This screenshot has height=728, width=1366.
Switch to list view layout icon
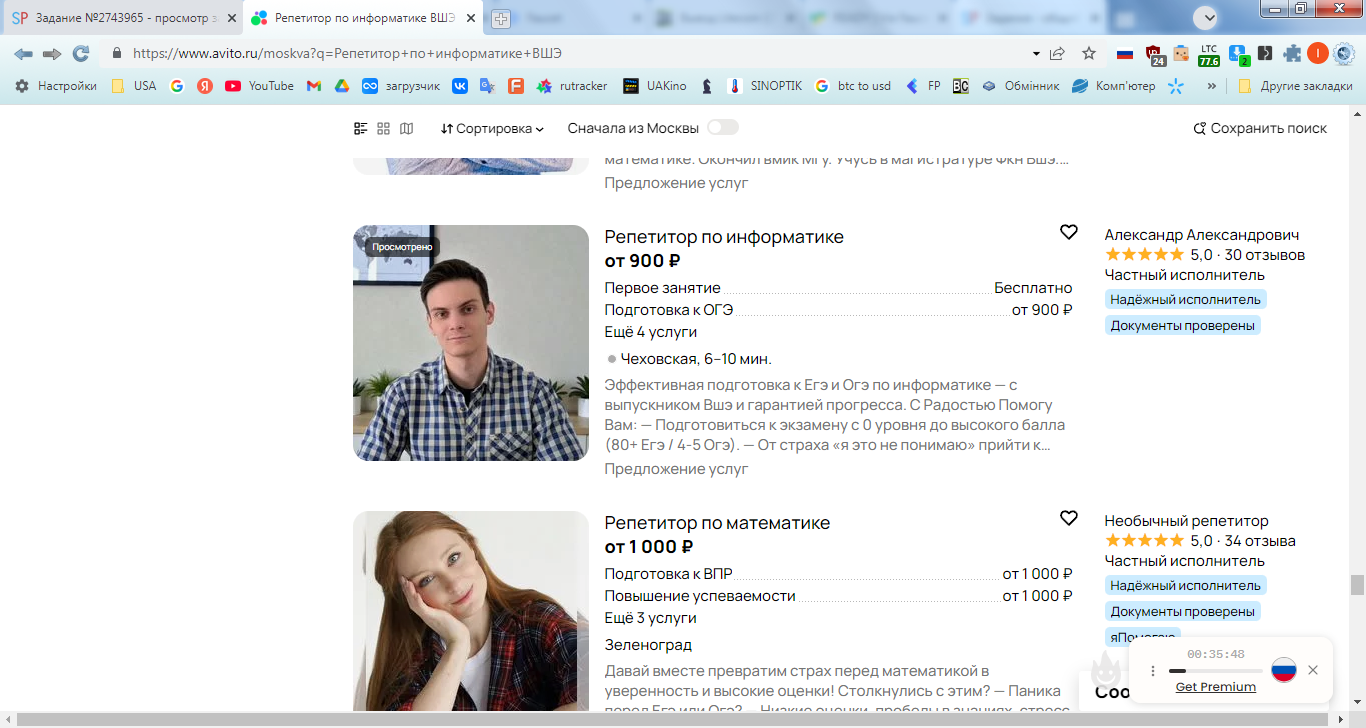[361, 128]
